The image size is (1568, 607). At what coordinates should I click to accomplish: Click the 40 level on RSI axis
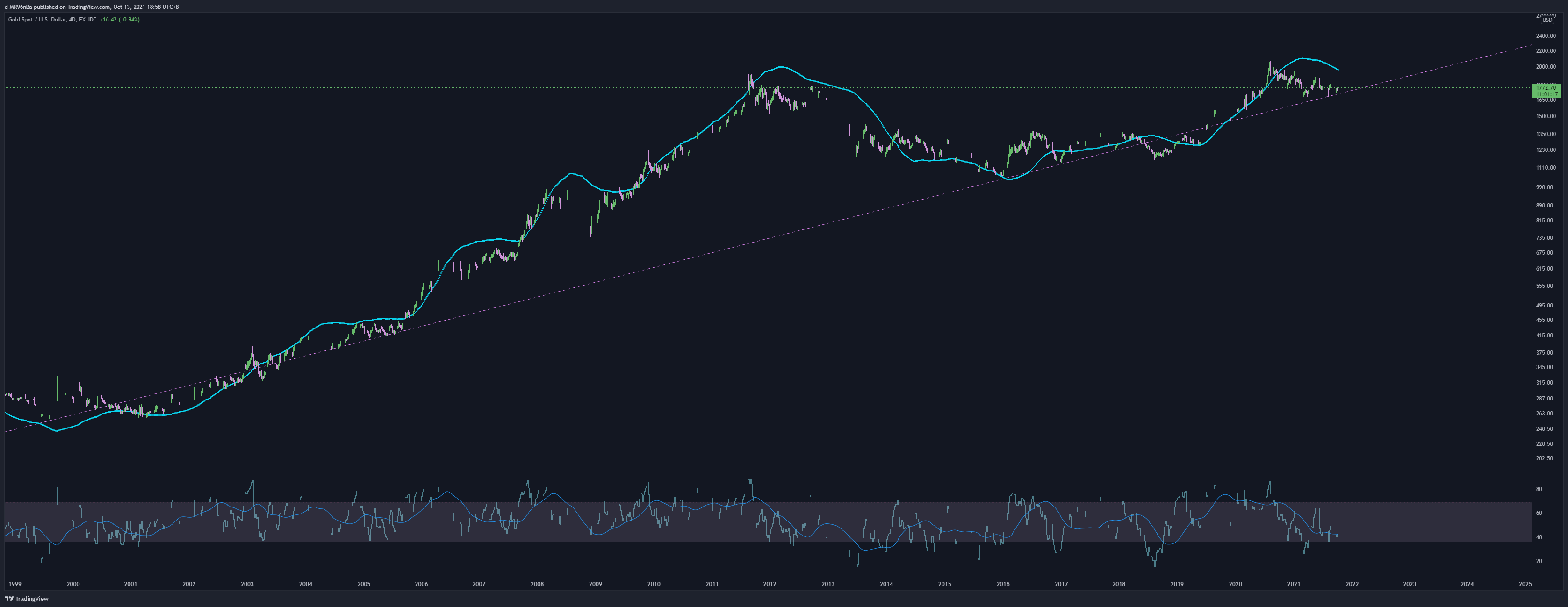coord(1539,538)
